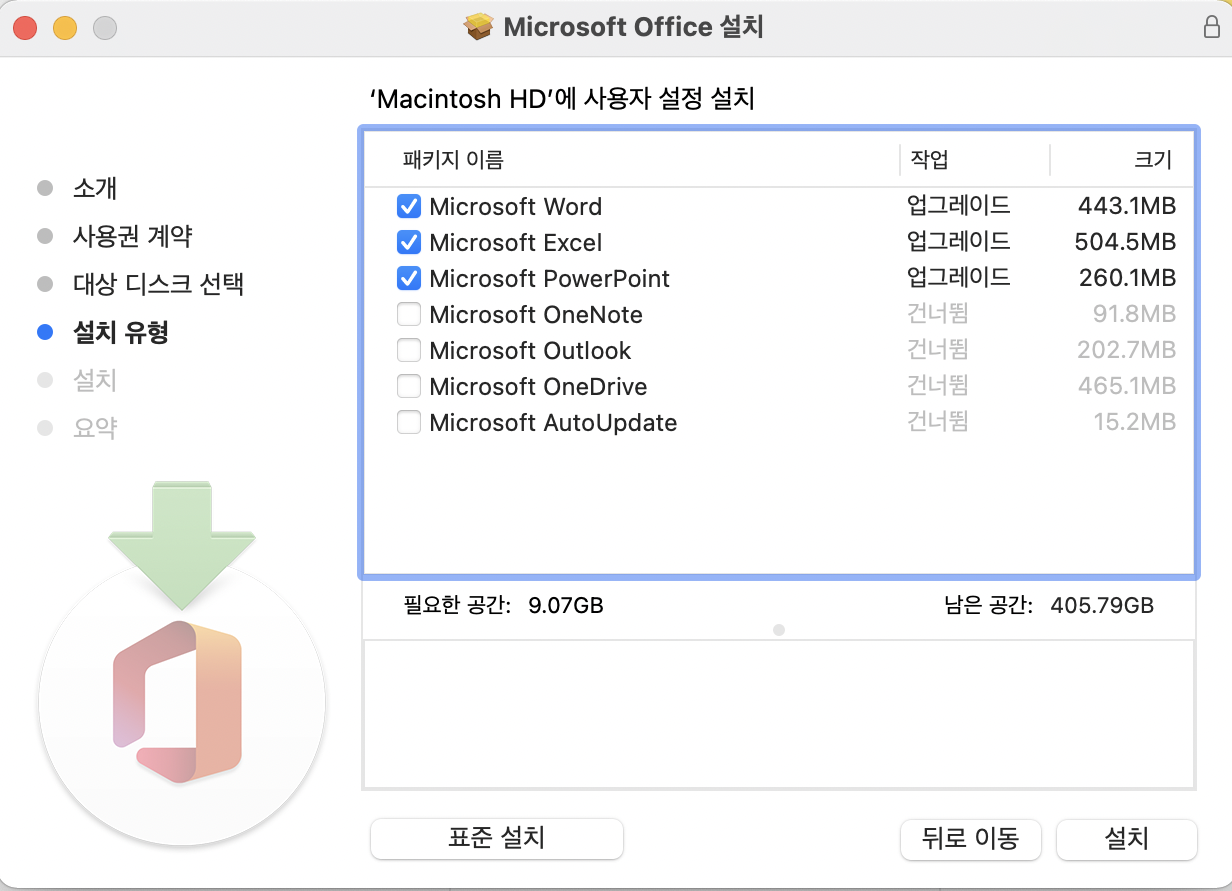Click the pane divider dot handle
Screen dimensions: 1232x891
point(779,630)
